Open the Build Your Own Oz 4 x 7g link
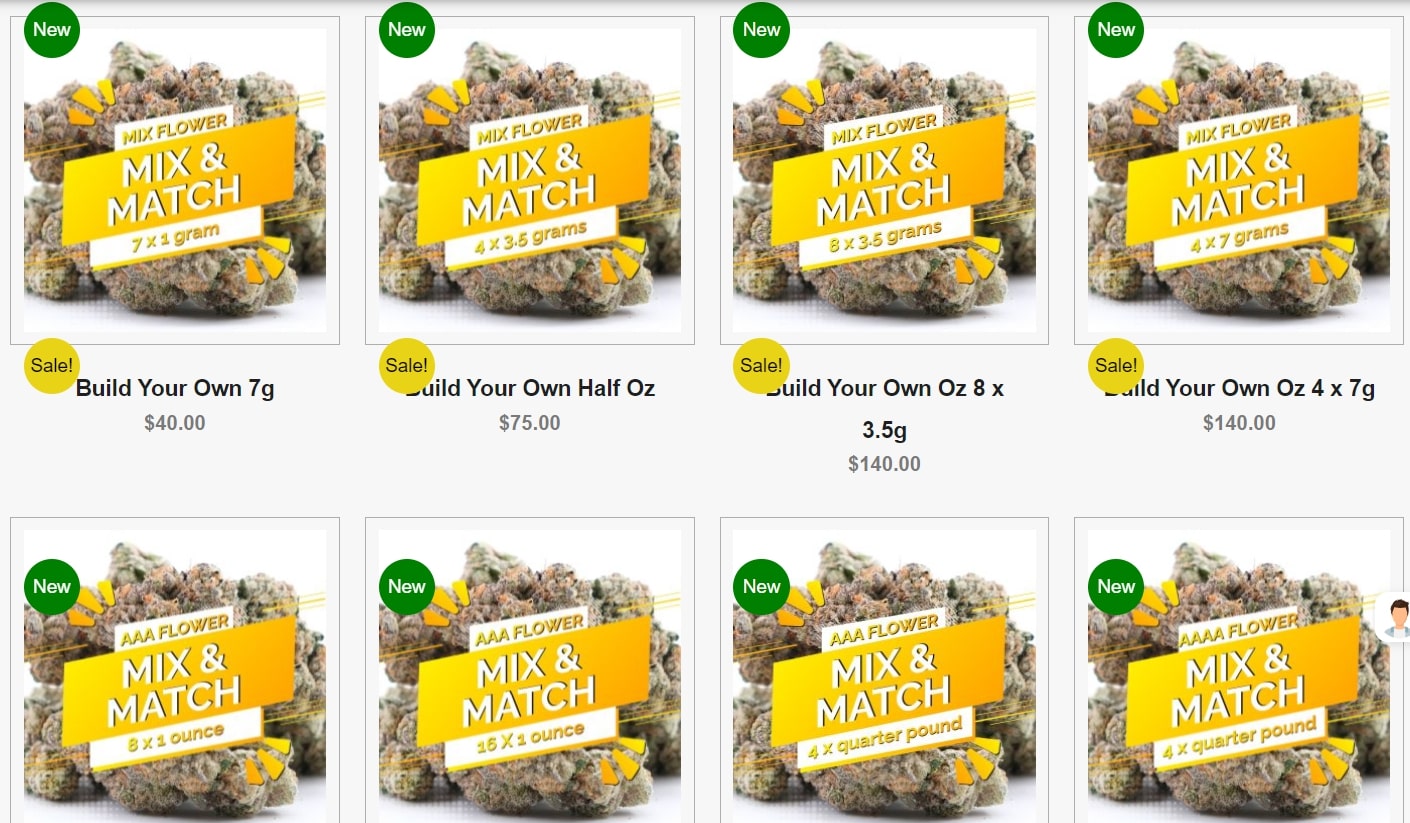Screen dimensions: 1410x823 click(1239, 388)
